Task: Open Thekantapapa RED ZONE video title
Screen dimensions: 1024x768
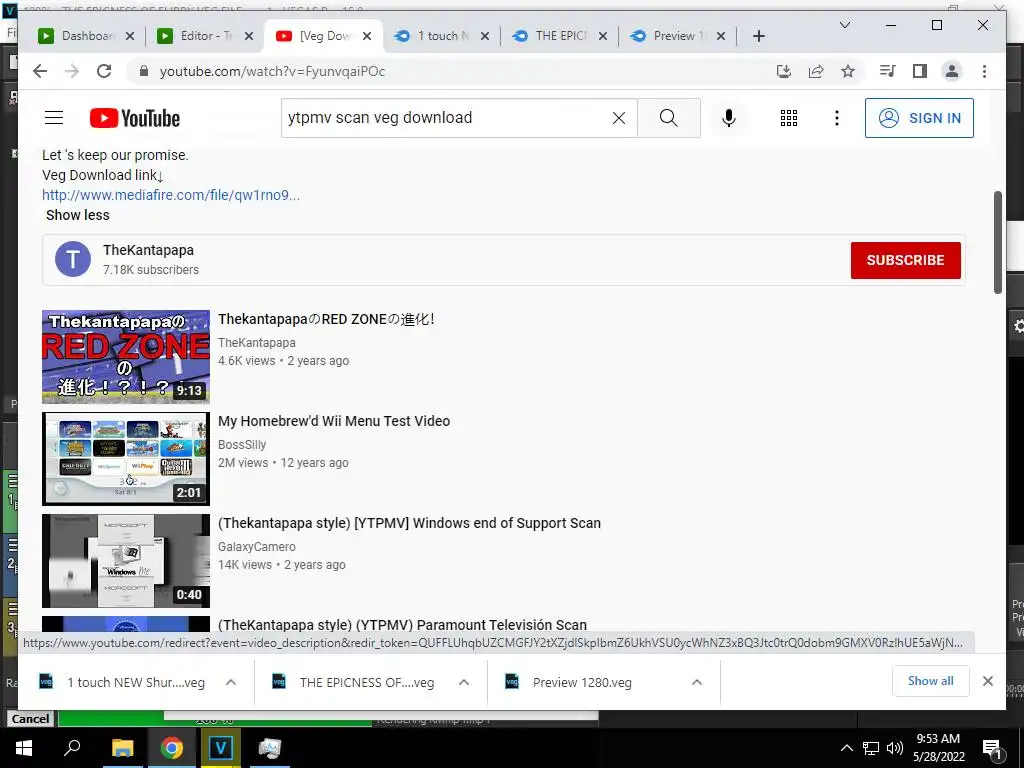Action: pos(327,319)
